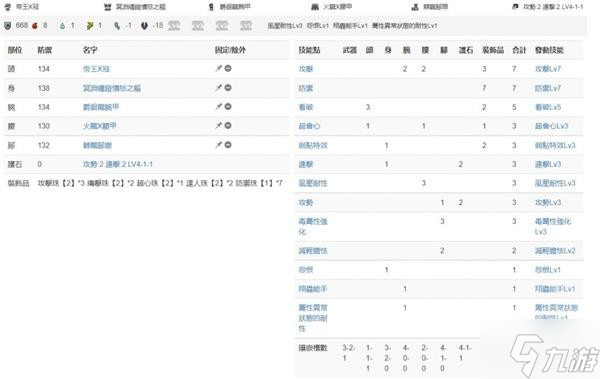Open the 攻擊 skill link in the skill points column
Screen dimensions: 600x379
pos(306,69)
